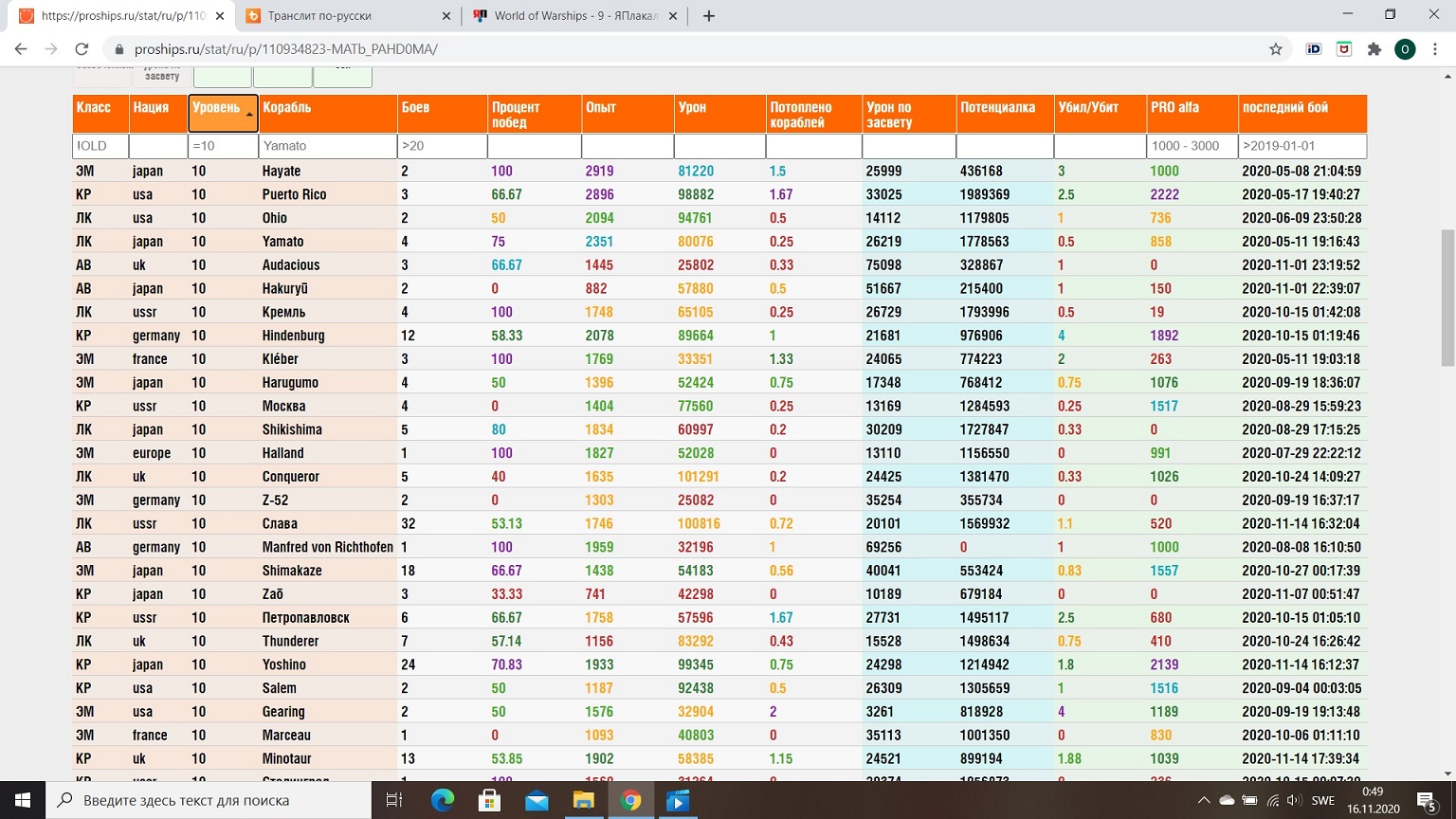Sort by Боев column header
The image size is (1456, 819).
click(x=442, y=114)
